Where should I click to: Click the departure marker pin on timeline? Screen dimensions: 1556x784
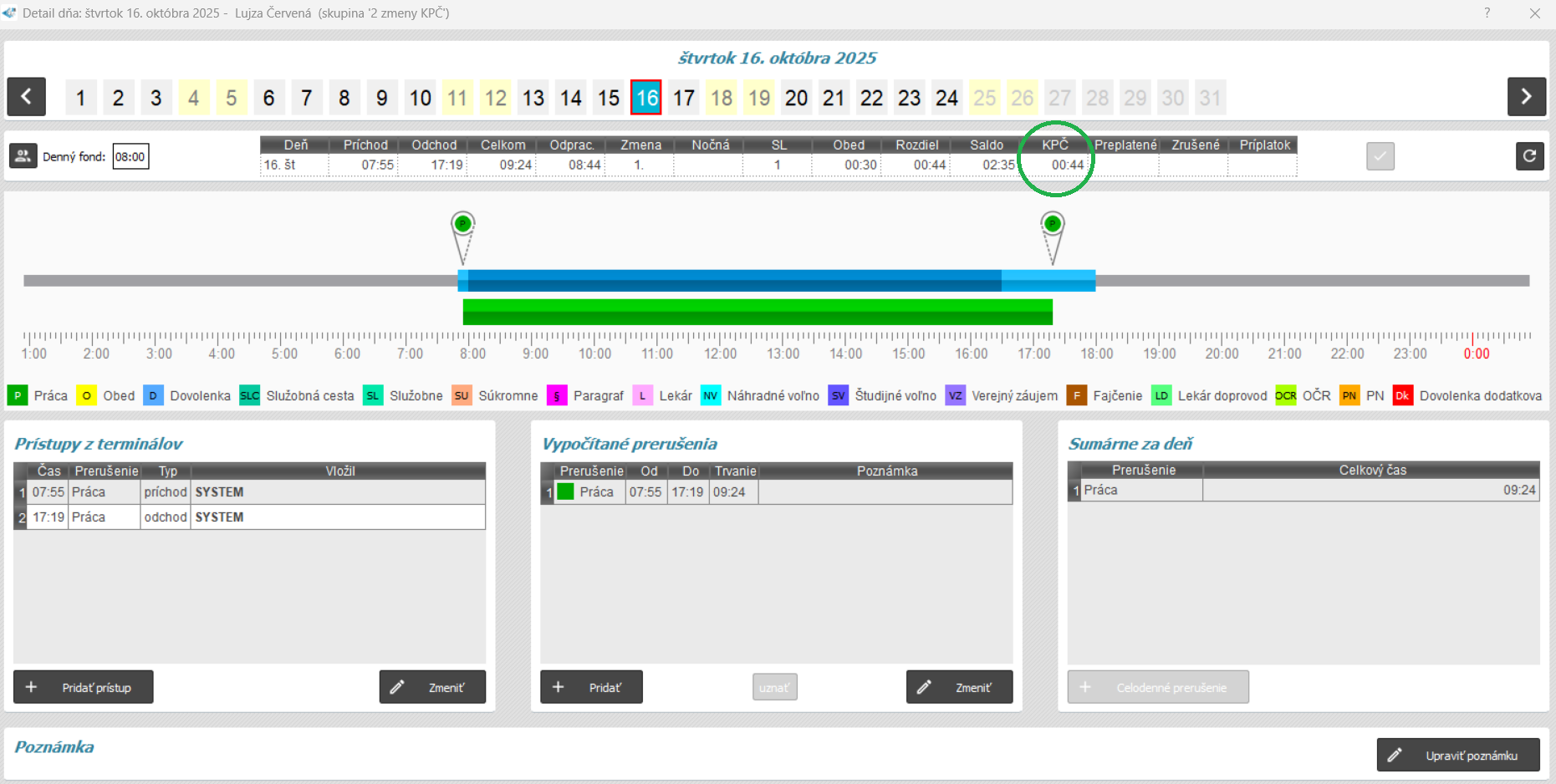click(x=1053, y=225)
